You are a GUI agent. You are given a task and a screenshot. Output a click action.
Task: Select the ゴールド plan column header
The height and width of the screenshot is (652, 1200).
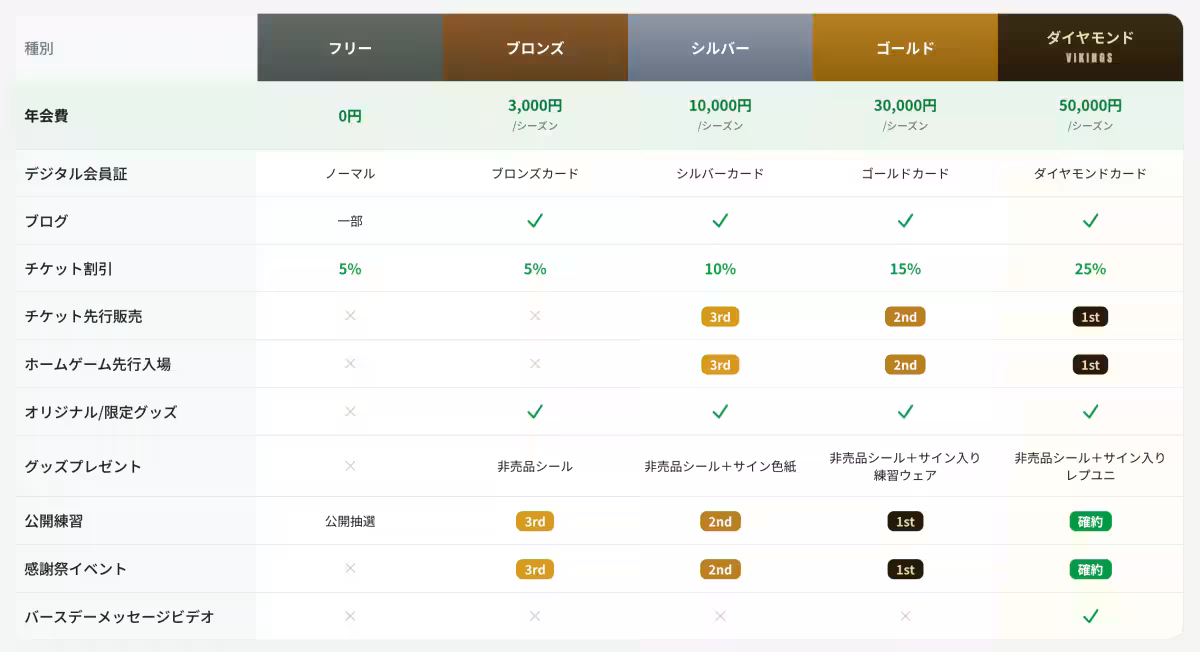(x=905, y=47)
